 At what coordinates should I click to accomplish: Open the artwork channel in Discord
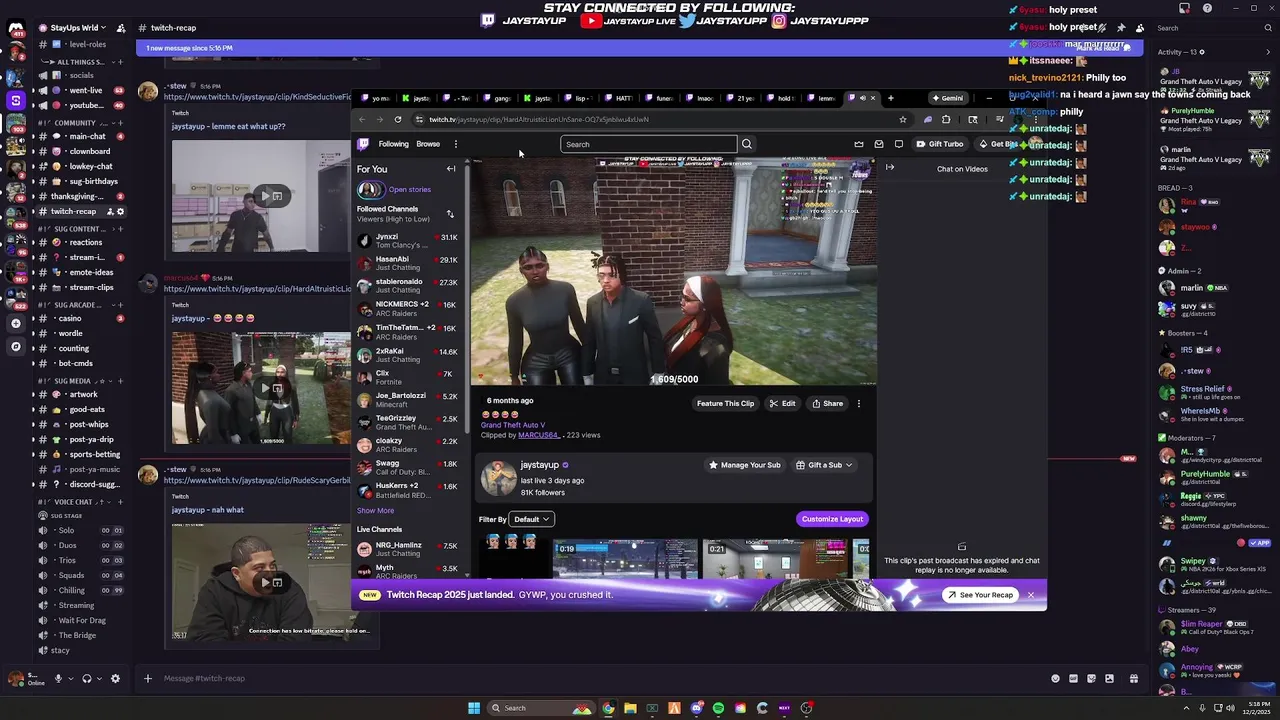coord(80,394)
